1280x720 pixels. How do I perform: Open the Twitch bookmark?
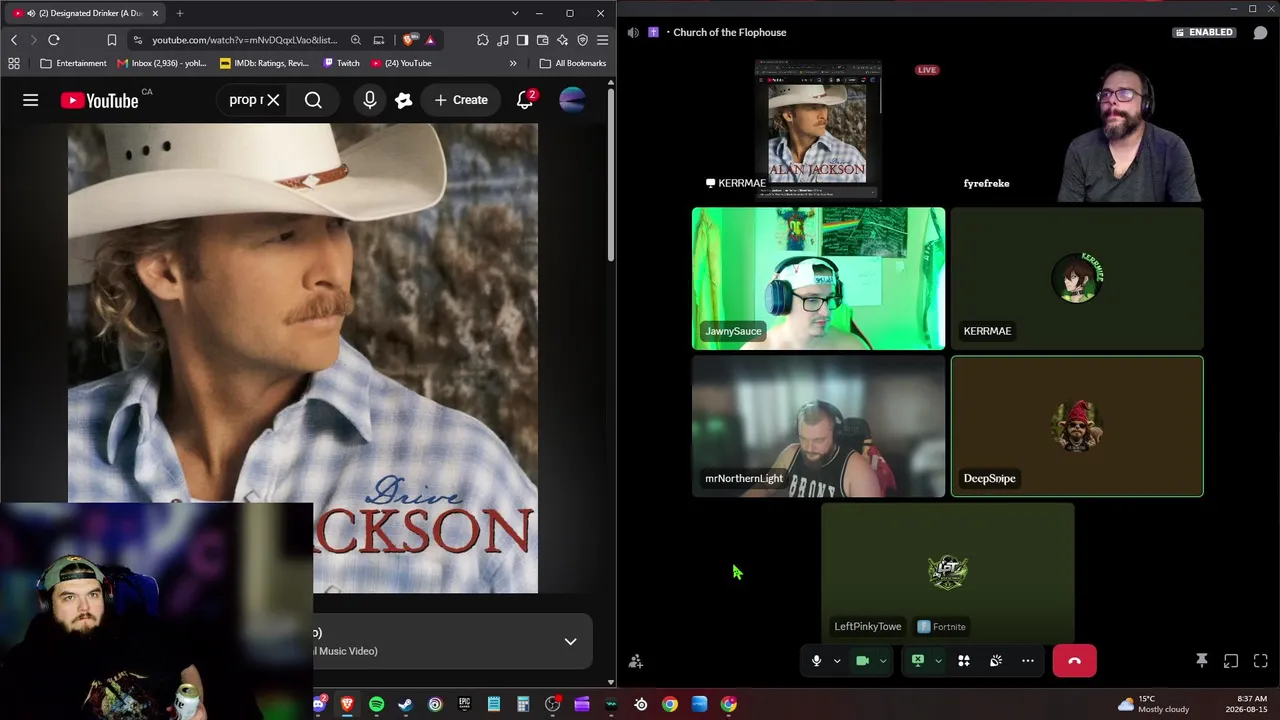[x=341, y=63]
